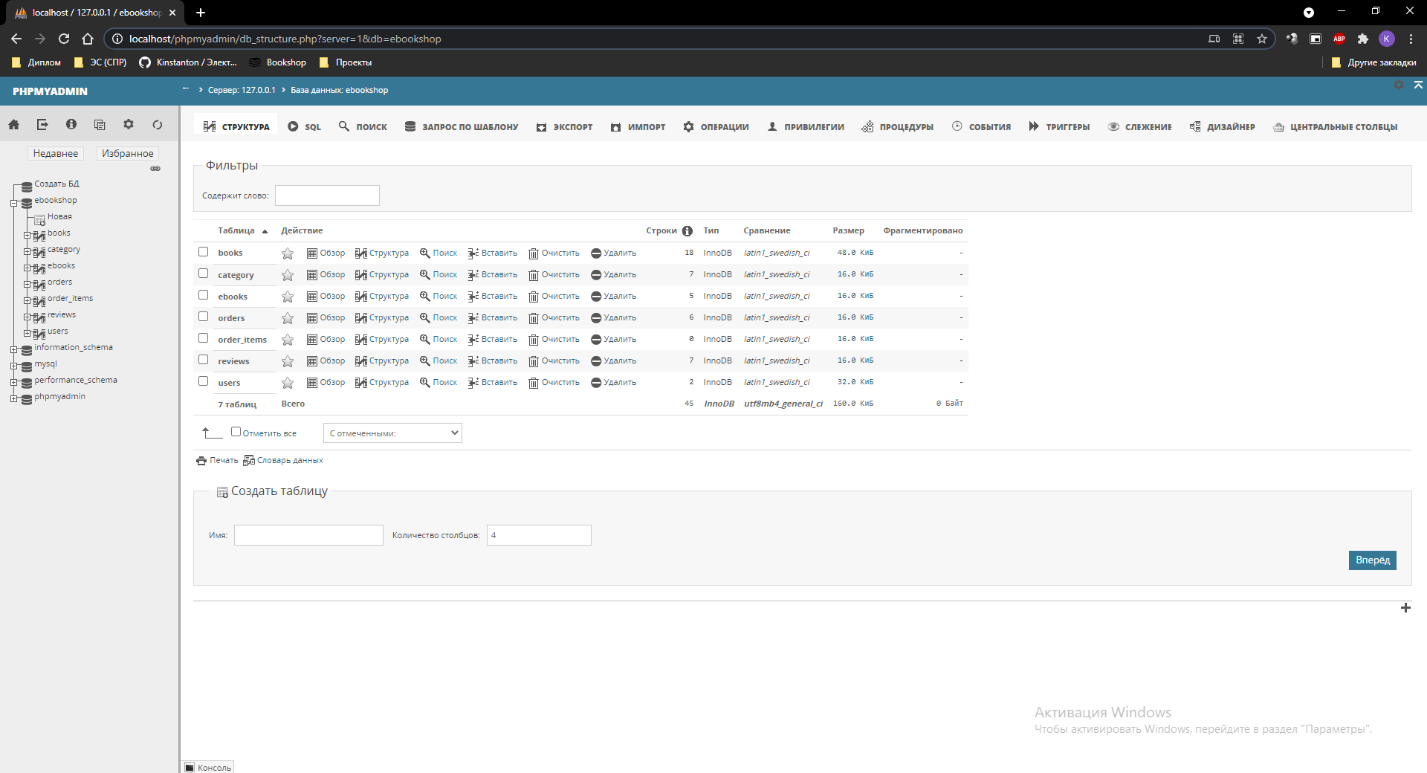This screenshot has height=773, width=1427.
Task: Click the Вперёд button
Action: click(x=1371, y=560)
